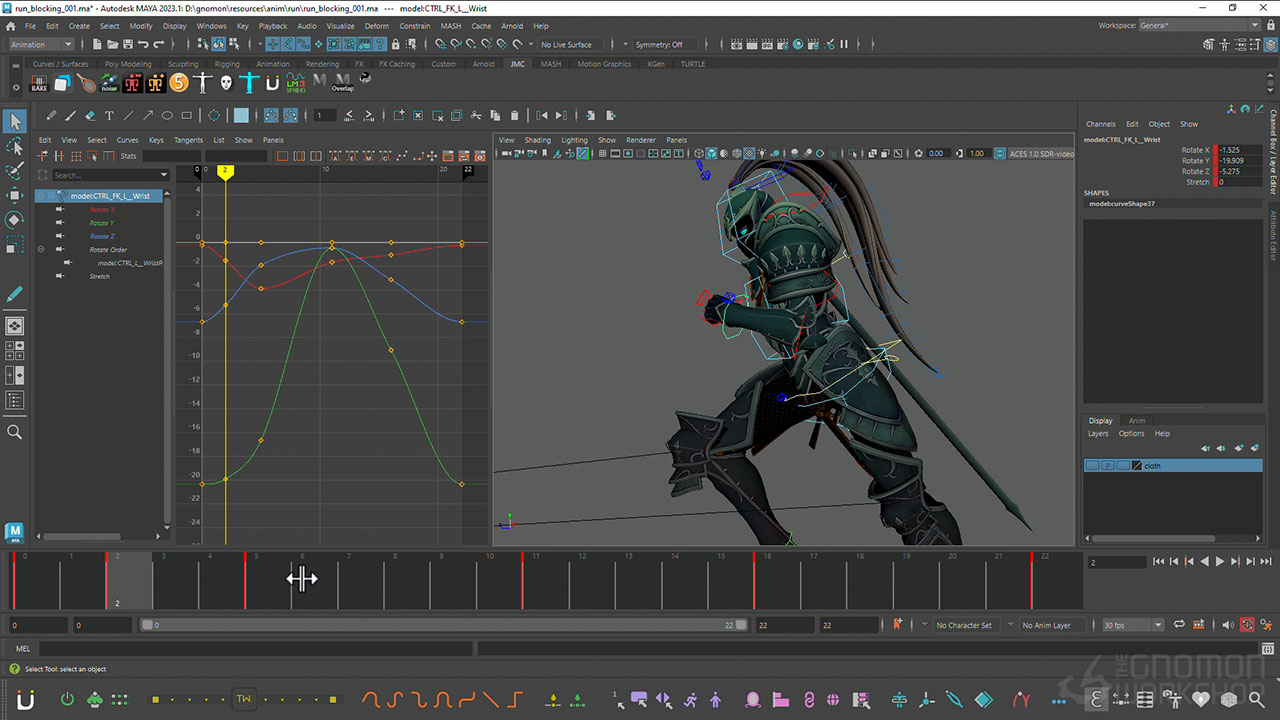Screen dimensions: 1280x720
Task: Click the Overlap shelf icon
Action: point(343,83)
